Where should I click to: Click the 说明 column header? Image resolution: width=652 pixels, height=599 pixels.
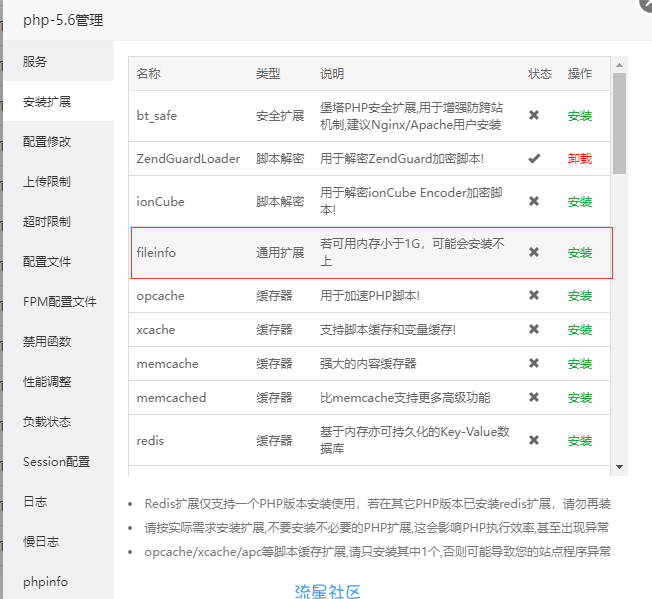pos(332,74)
